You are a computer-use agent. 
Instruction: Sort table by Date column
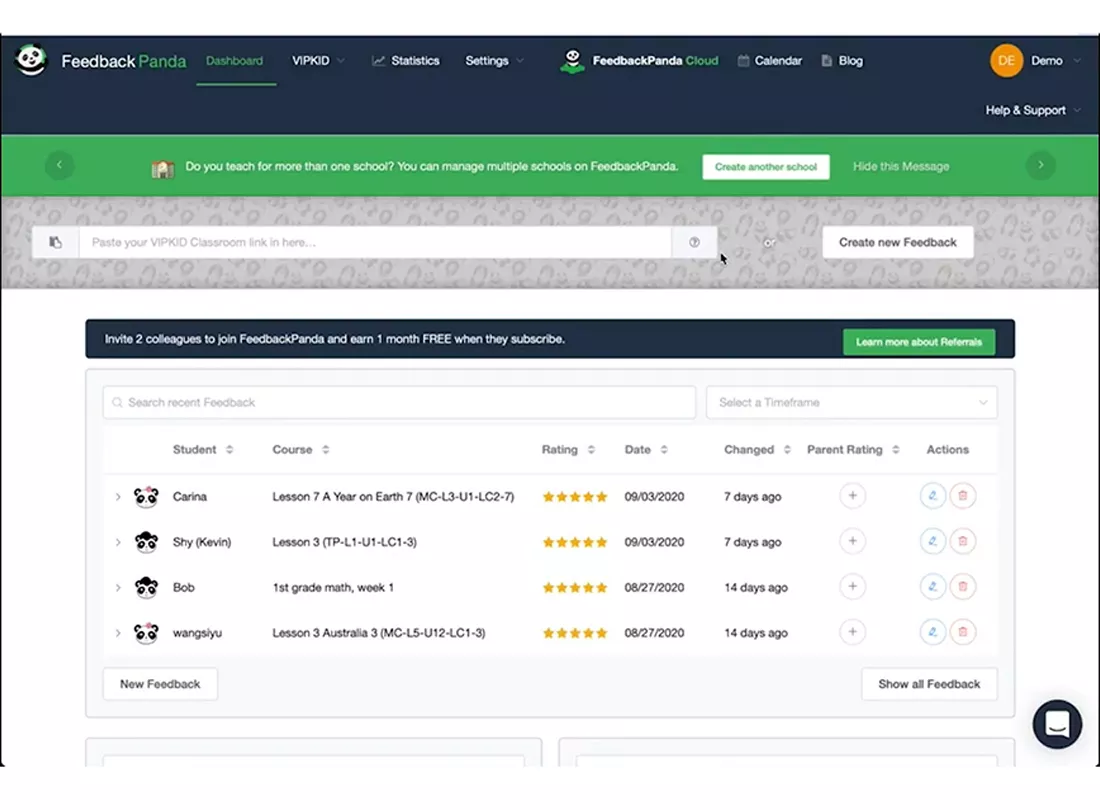[646, 450]
